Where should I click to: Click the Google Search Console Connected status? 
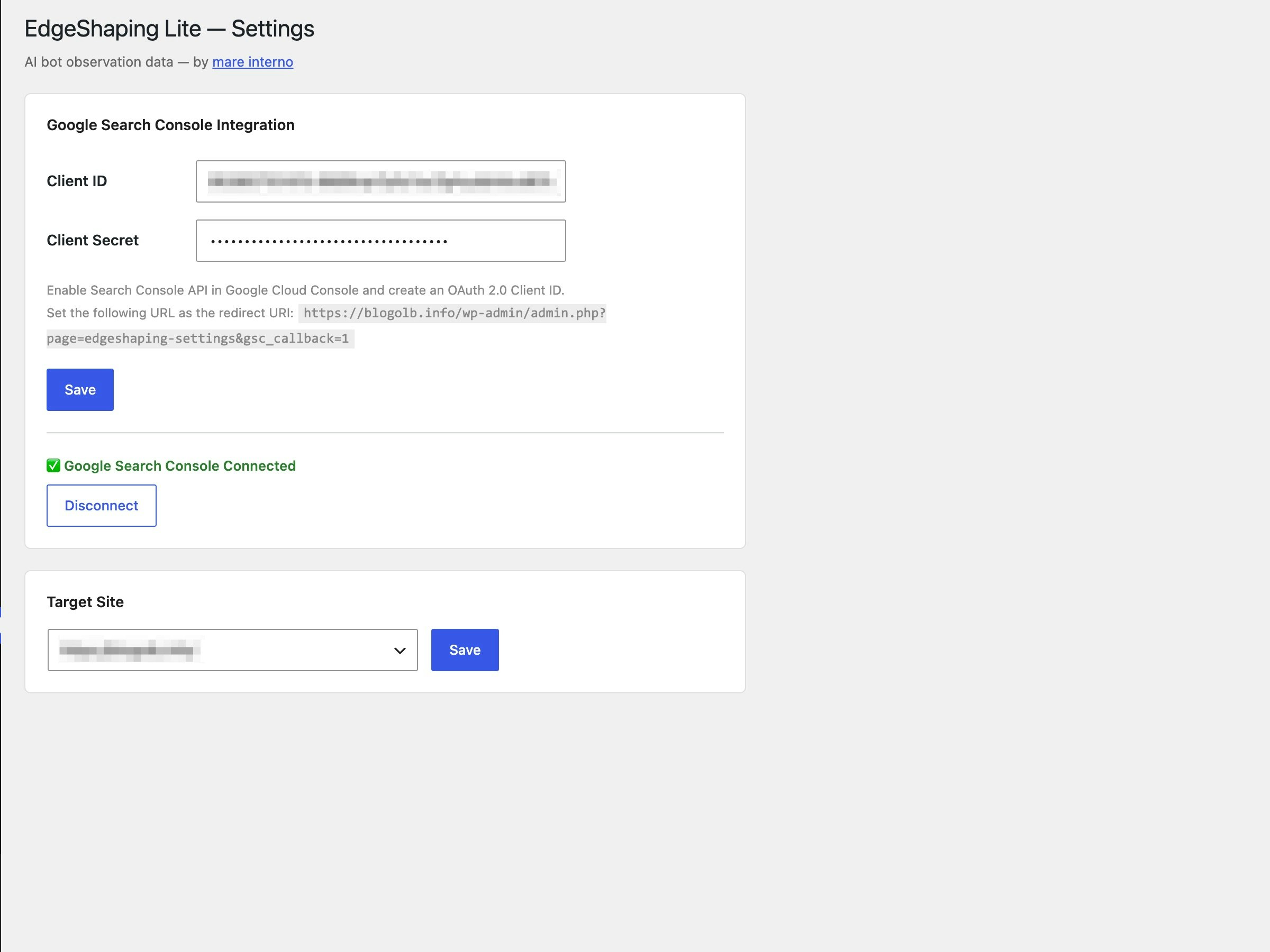pos(171,465)
